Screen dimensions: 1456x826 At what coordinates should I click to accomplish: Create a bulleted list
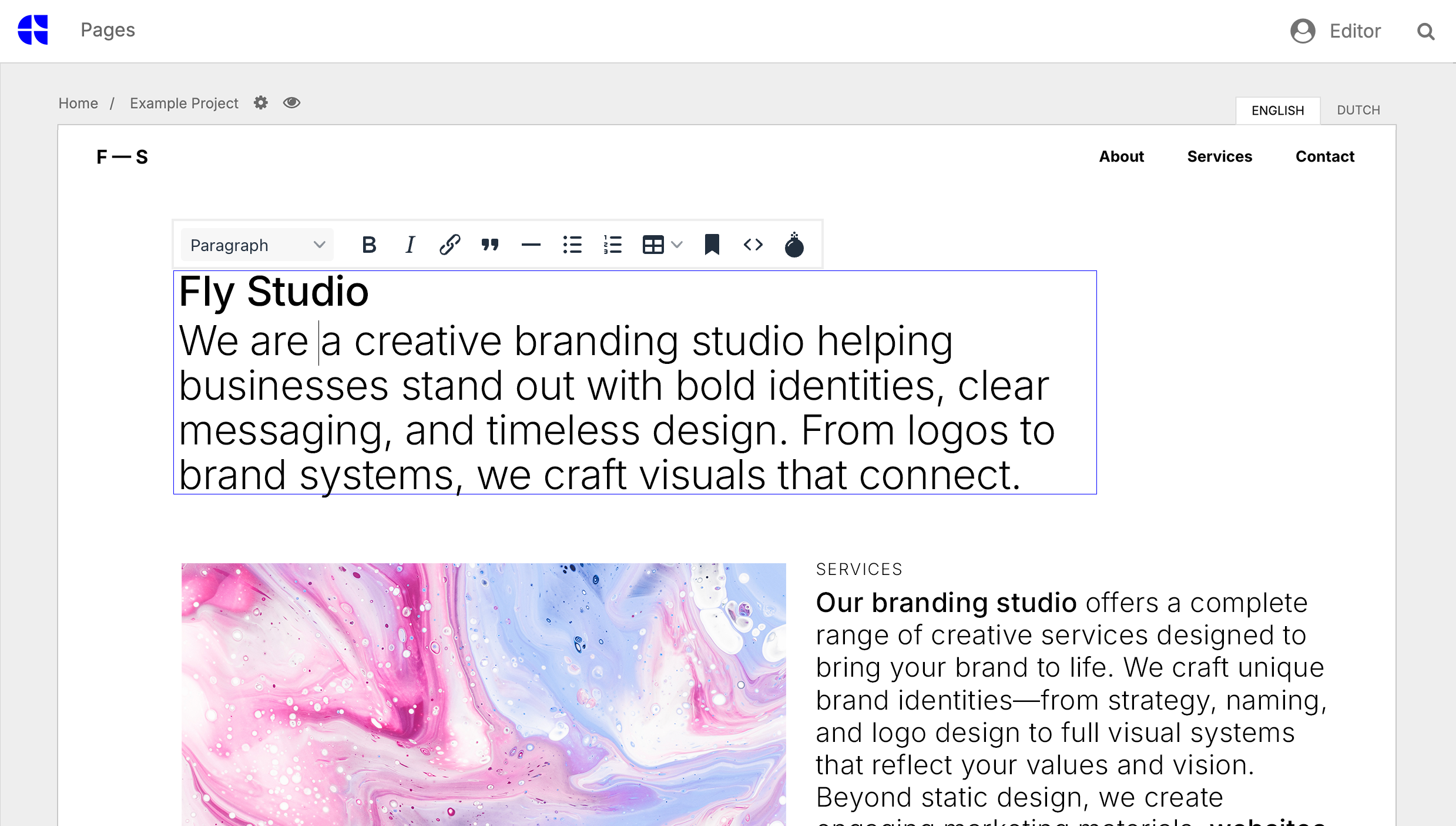point(571,245)
